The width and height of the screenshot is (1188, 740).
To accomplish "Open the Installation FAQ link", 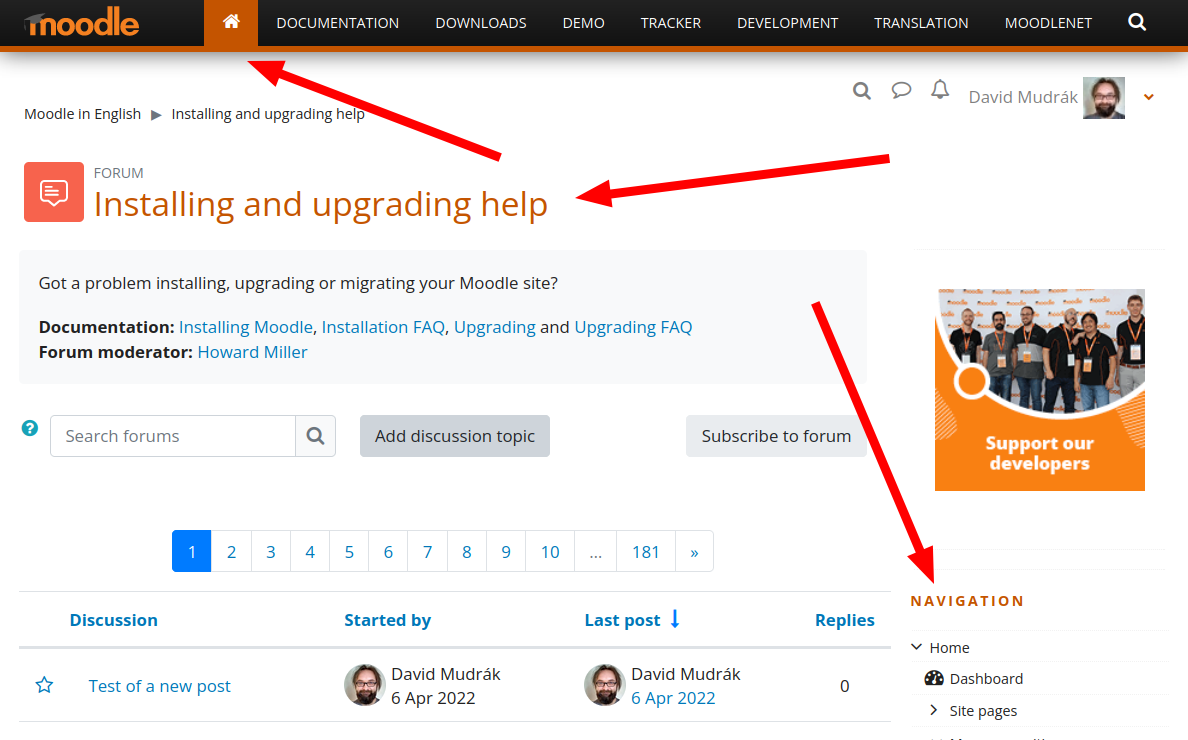I will coord(383,327).
